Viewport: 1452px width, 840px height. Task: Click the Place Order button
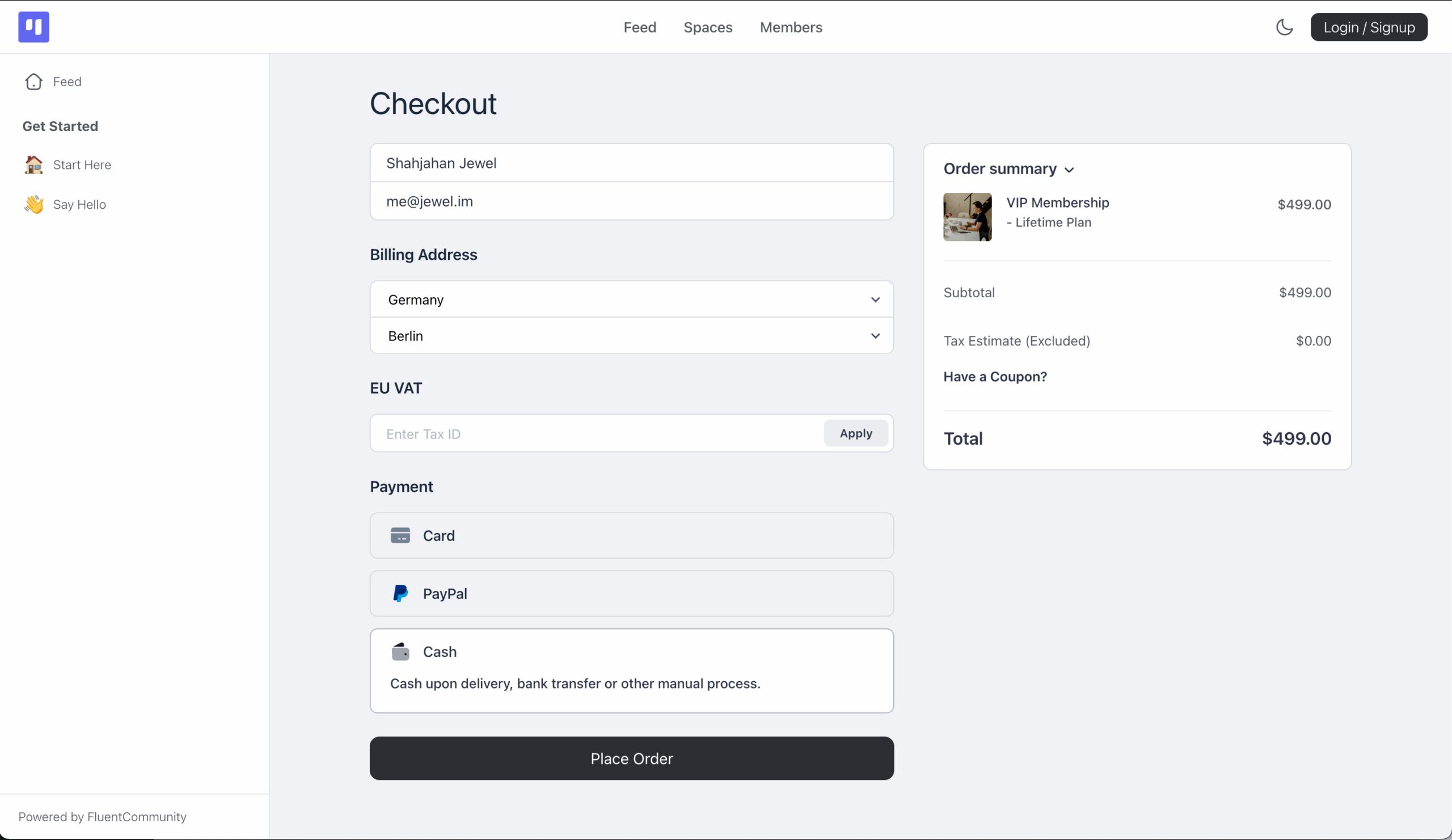pos(631,758)
